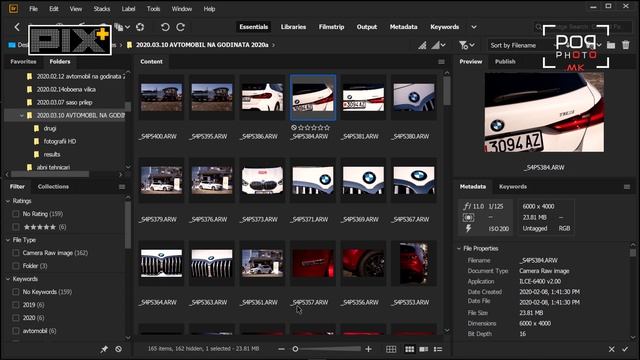Collapse the Keywords filter section
Image resolution: width=640 pixels, height=360 pixels.
(8, 279)
